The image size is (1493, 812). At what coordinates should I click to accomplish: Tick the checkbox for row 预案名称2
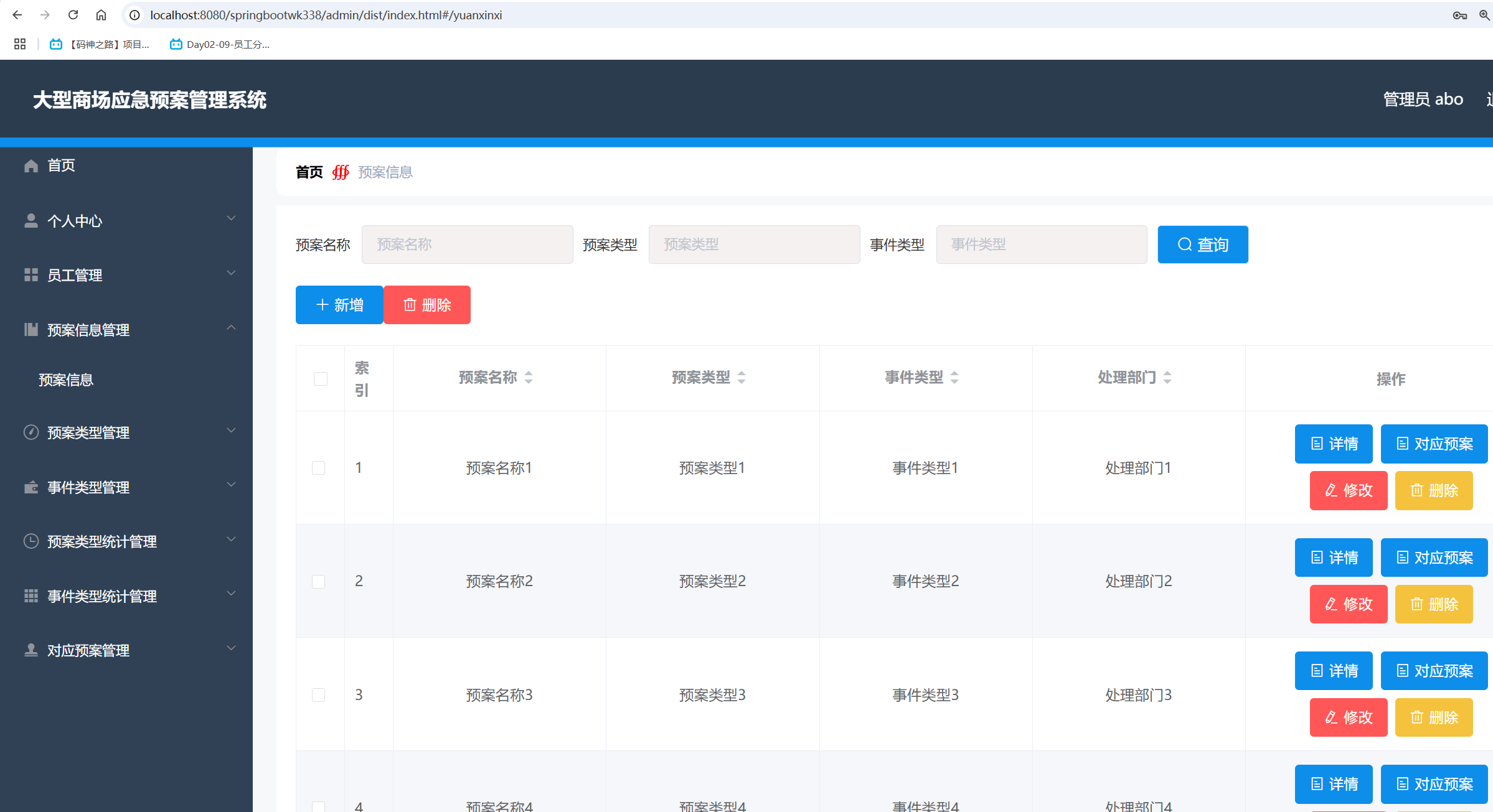[319, 581]
